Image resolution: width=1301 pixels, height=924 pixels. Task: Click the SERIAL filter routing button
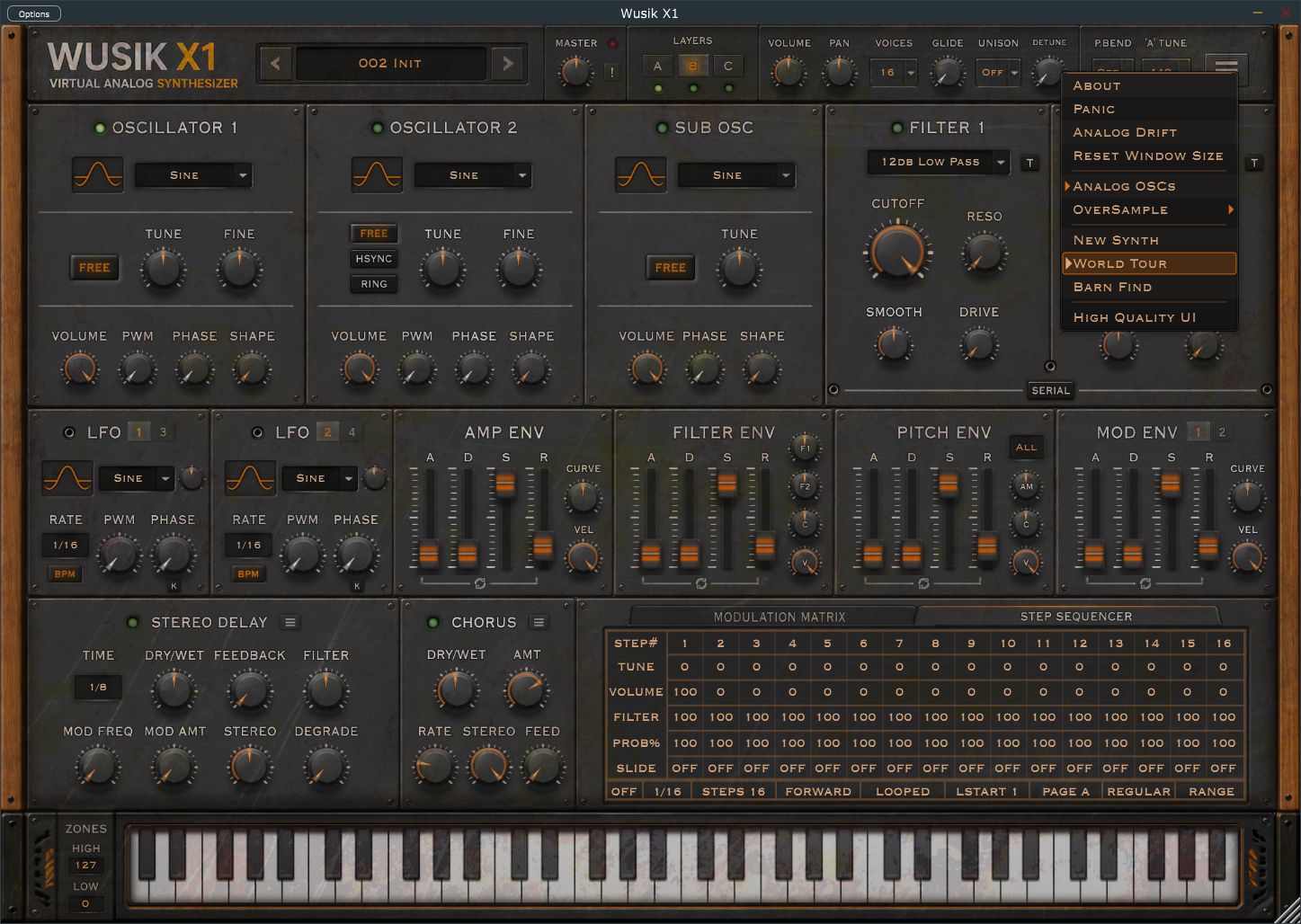click(x=1051, y=391)
